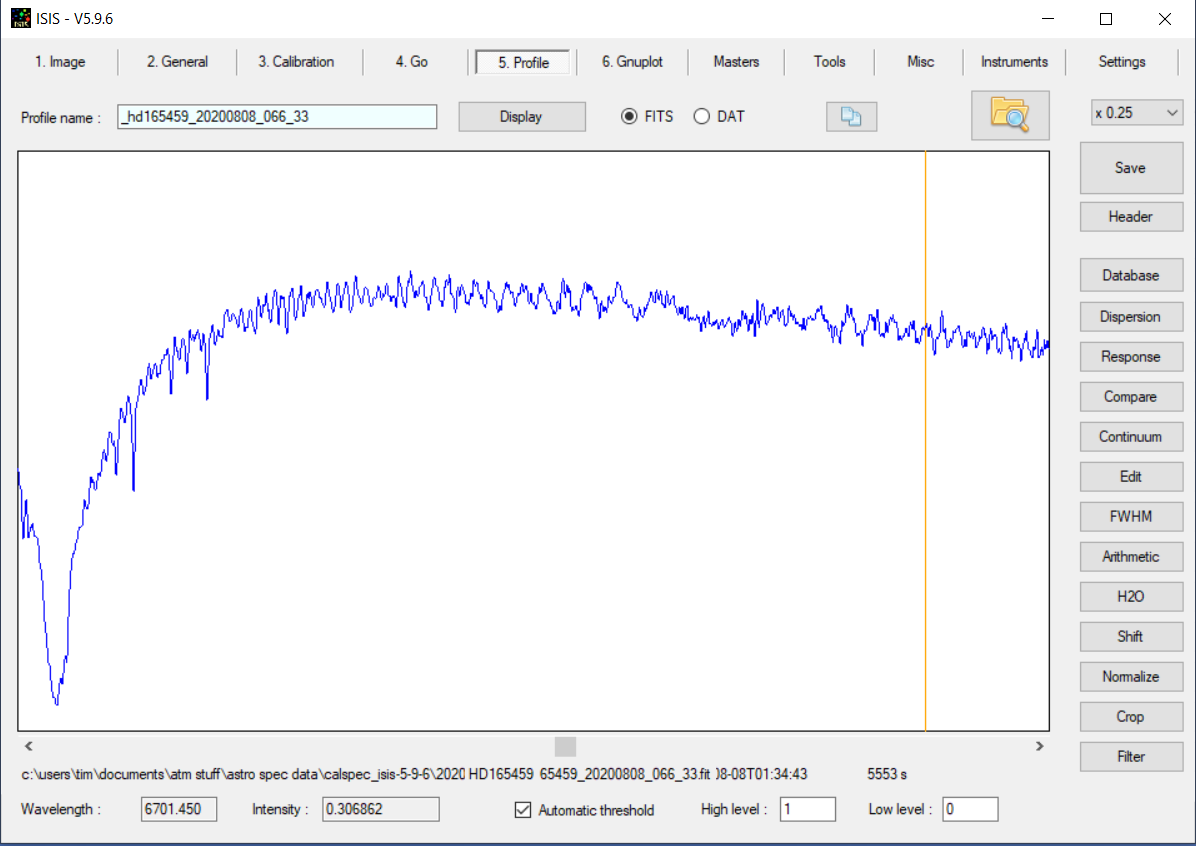This screenshot has width=1196, height=846.
Task: Click the H2O correction button
Action: pos(1130,597)
